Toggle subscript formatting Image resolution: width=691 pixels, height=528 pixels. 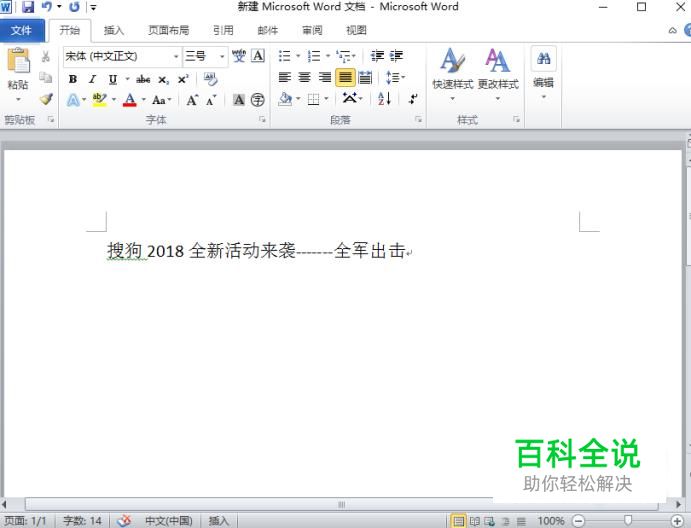163,80
